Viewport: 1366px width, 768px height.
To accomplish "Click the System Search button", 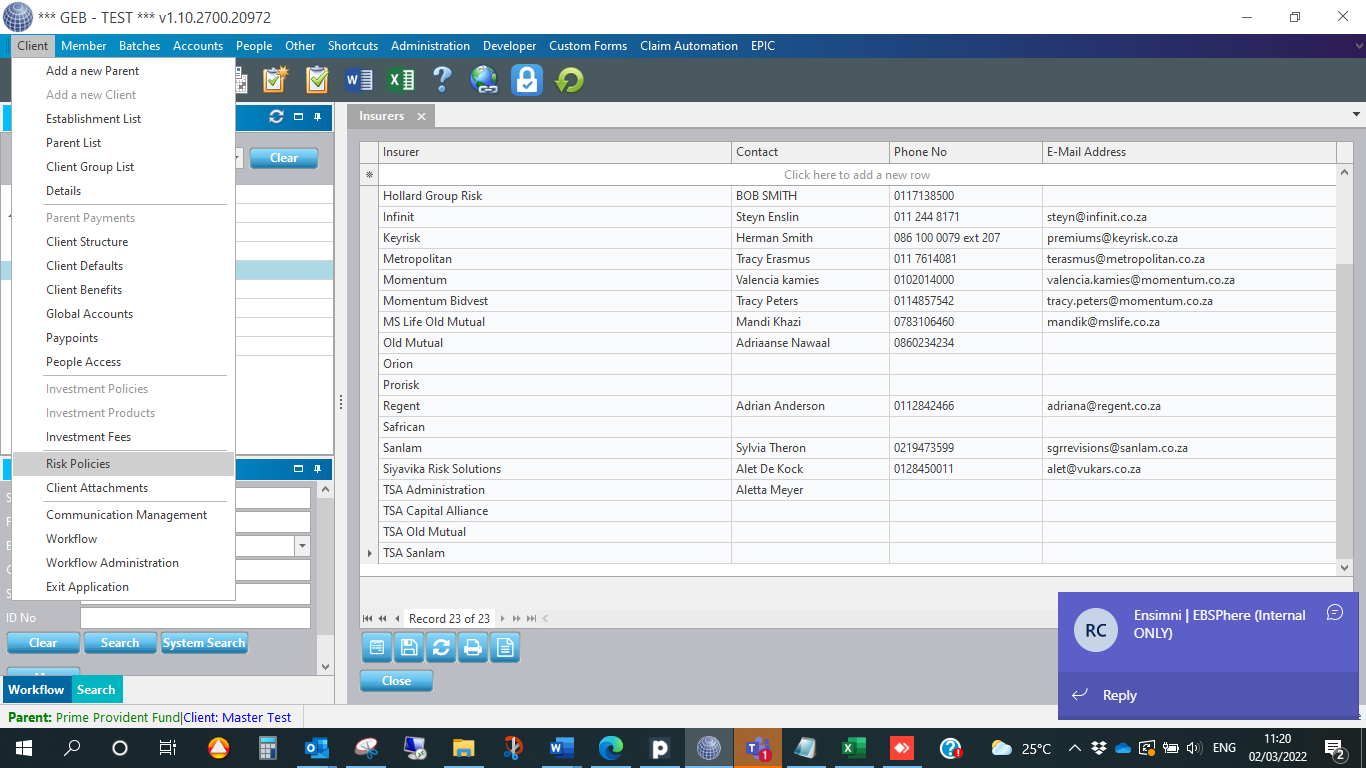I will pos(204,643).
